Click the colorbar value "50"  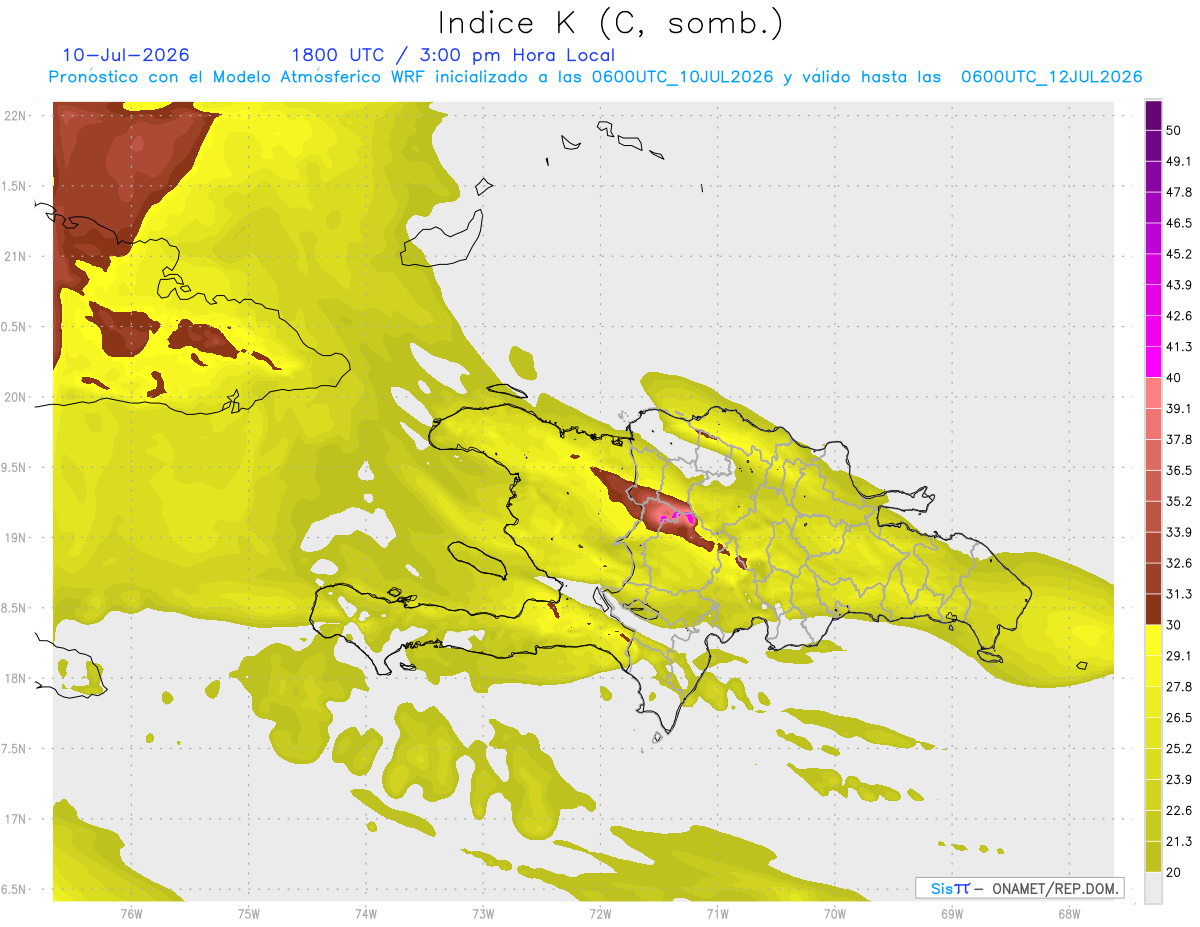[1174, 130]
